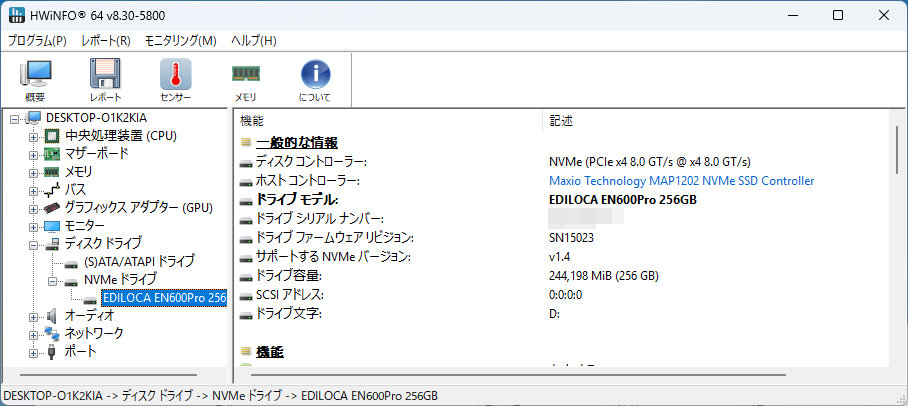Screen dimensions: 908x406
Task: Click the memory icon beside メモリ tree node
Action: [x=52, y=172]
